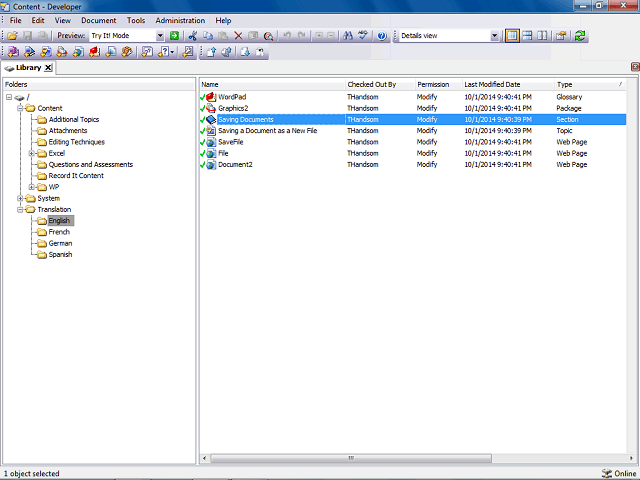The image size is (640, 480).
Task: Click the scrollbar right arrow
Action: 631,458
